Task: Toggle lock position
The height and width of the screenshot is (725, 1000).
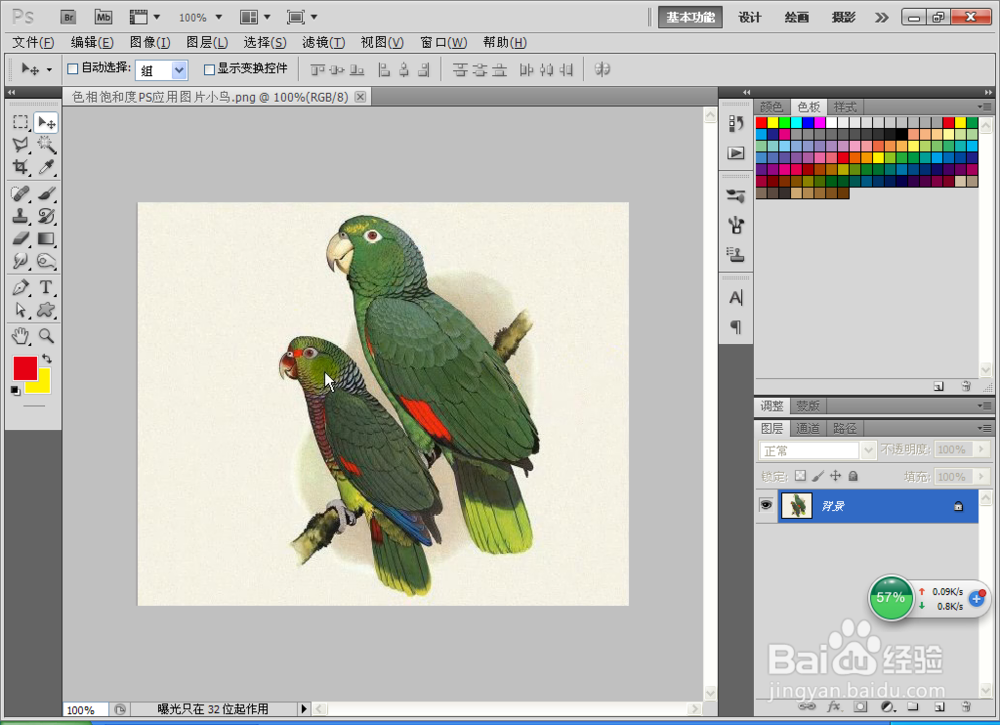Action: (x=835, y=476)
